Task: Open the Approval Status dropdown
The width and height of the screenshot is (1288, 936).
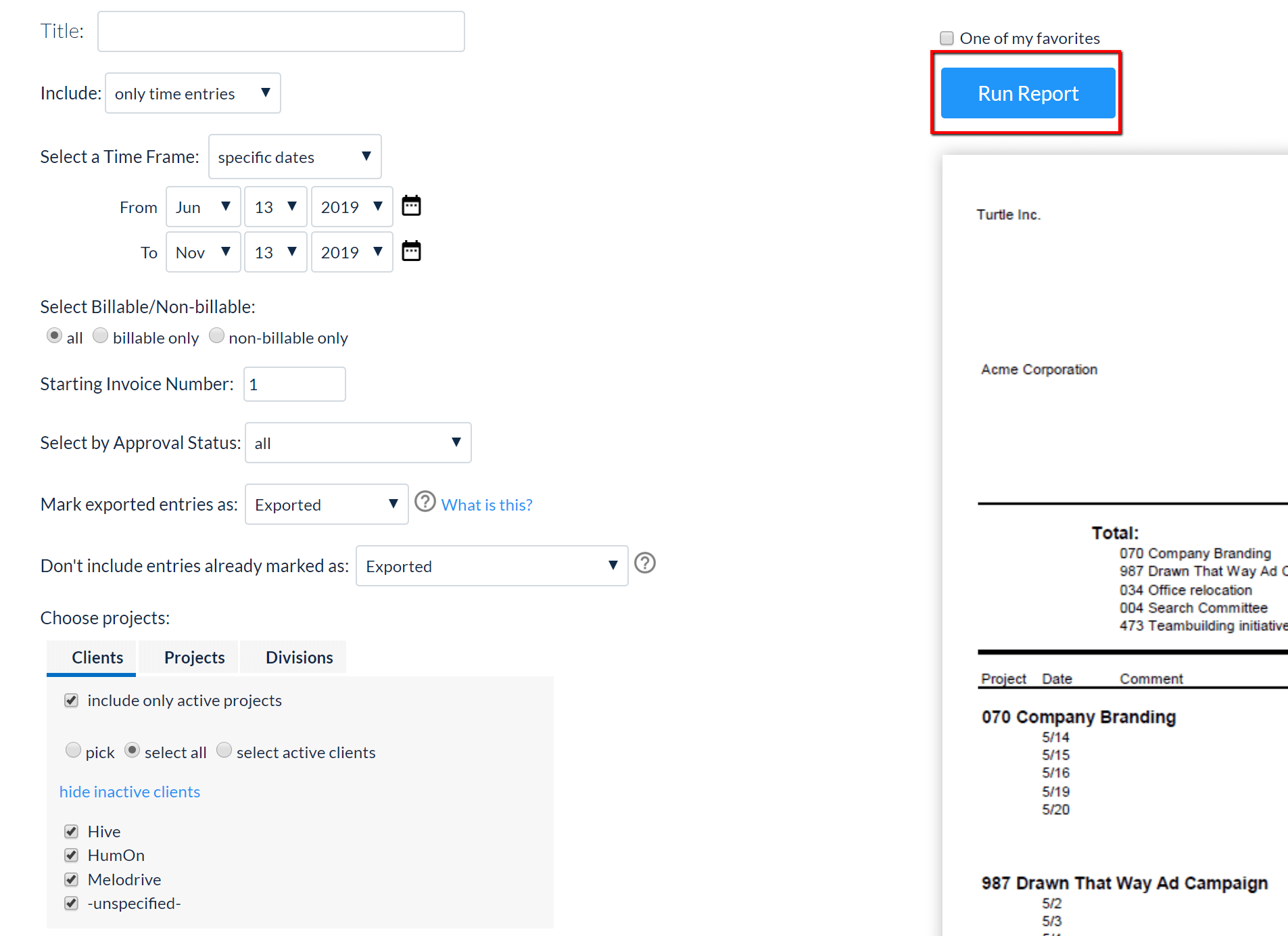Action: pos(358,442)
